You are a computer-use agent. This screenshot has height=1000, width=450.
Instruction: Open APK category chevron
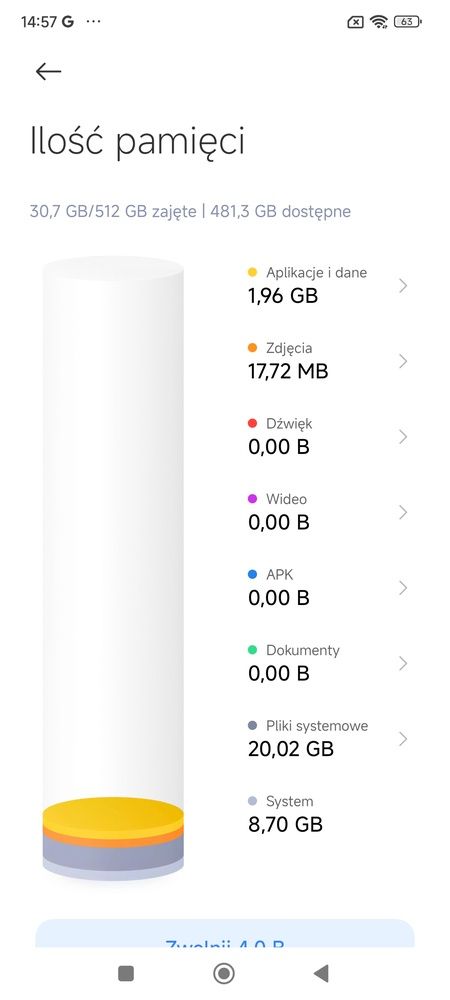coord(403,588)
